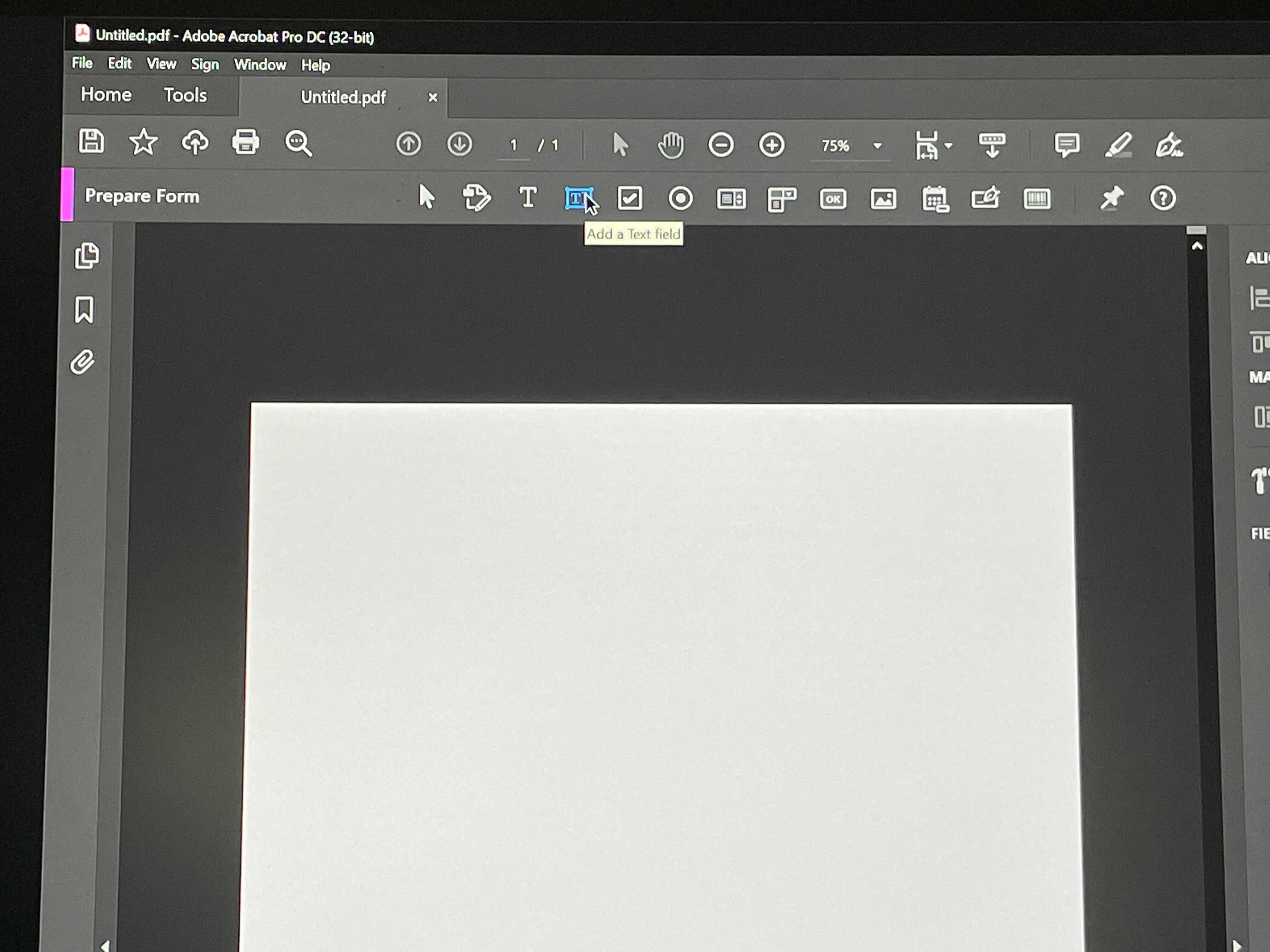Add a check box field tool

[x=629, y=199]
